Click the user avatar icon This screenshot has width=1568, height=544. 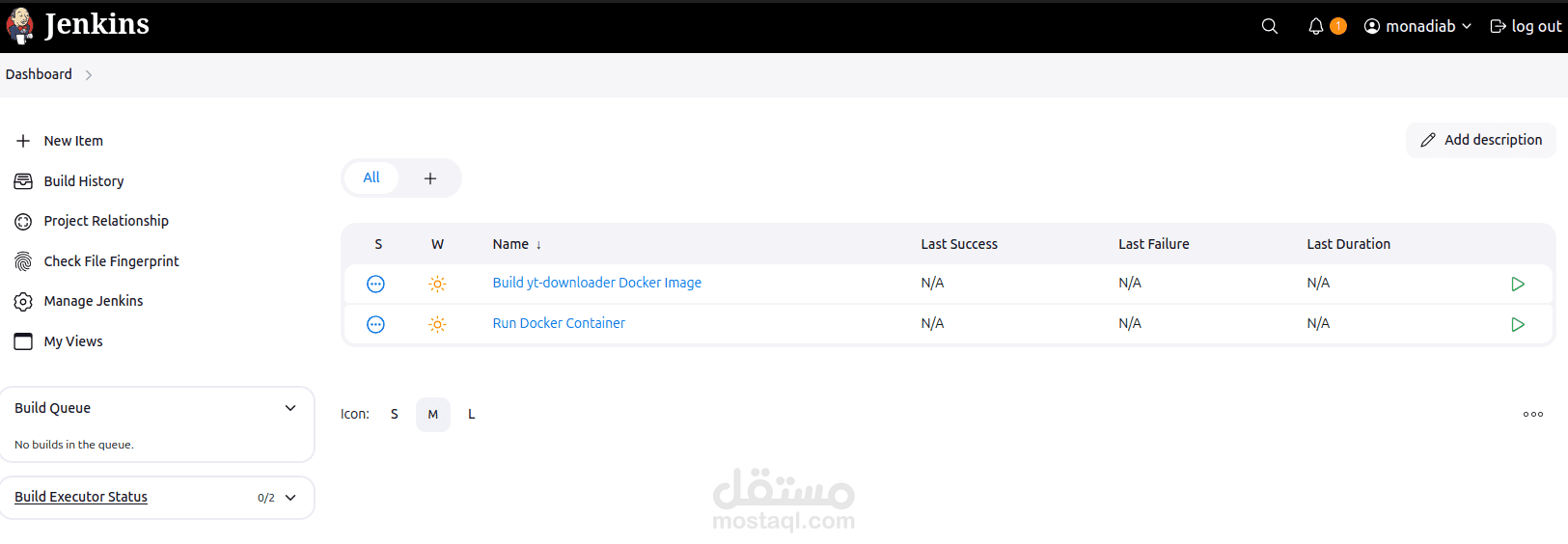(1372, 26)
